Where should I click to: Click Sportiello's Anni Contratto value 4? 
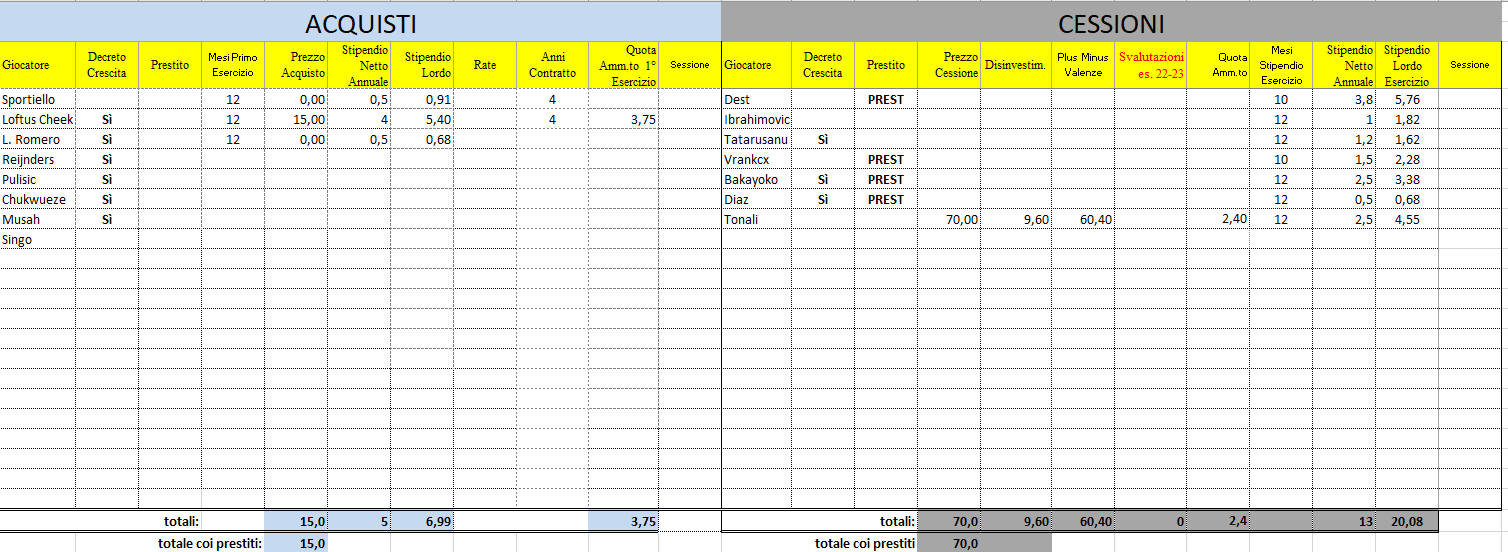coord(552,100)
